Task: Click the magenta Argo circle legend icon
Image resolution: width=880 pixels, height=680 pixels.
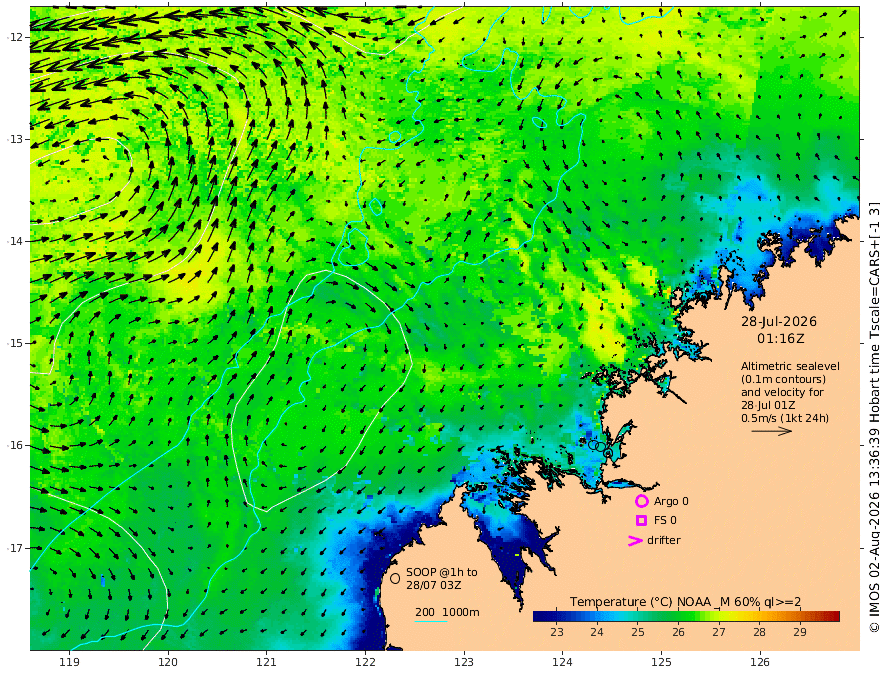Action: click(641, 501)
